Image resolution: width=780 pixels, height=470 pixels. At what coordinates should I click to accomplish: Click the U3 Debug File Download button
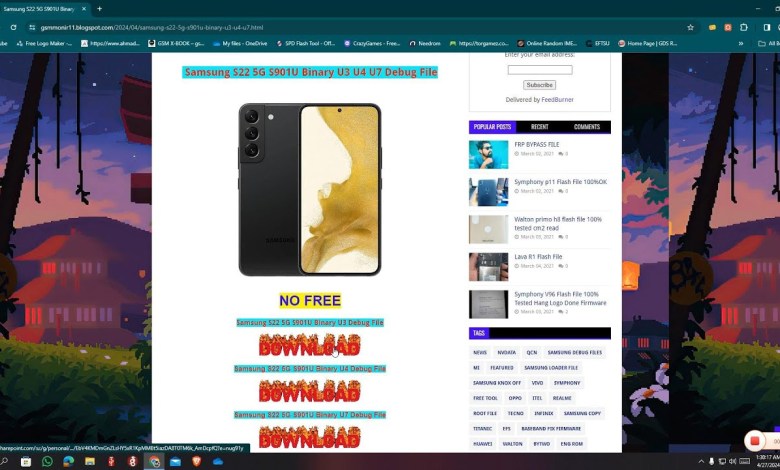tap(309, 346)
